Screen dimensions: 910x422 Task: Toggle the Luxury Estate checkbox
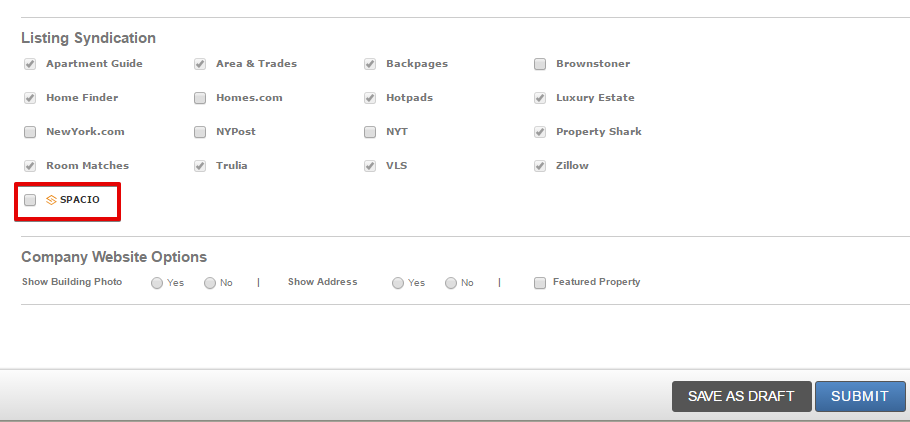pyautogui.click(x=540, y=98)
